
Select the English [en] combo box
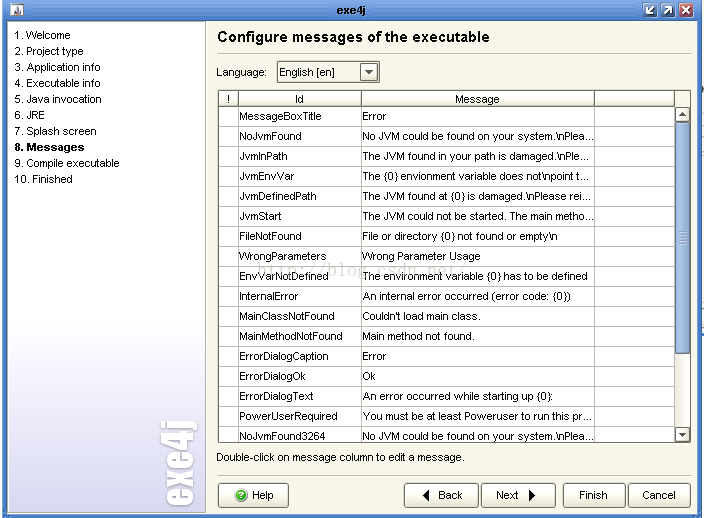tap(328, 72)
